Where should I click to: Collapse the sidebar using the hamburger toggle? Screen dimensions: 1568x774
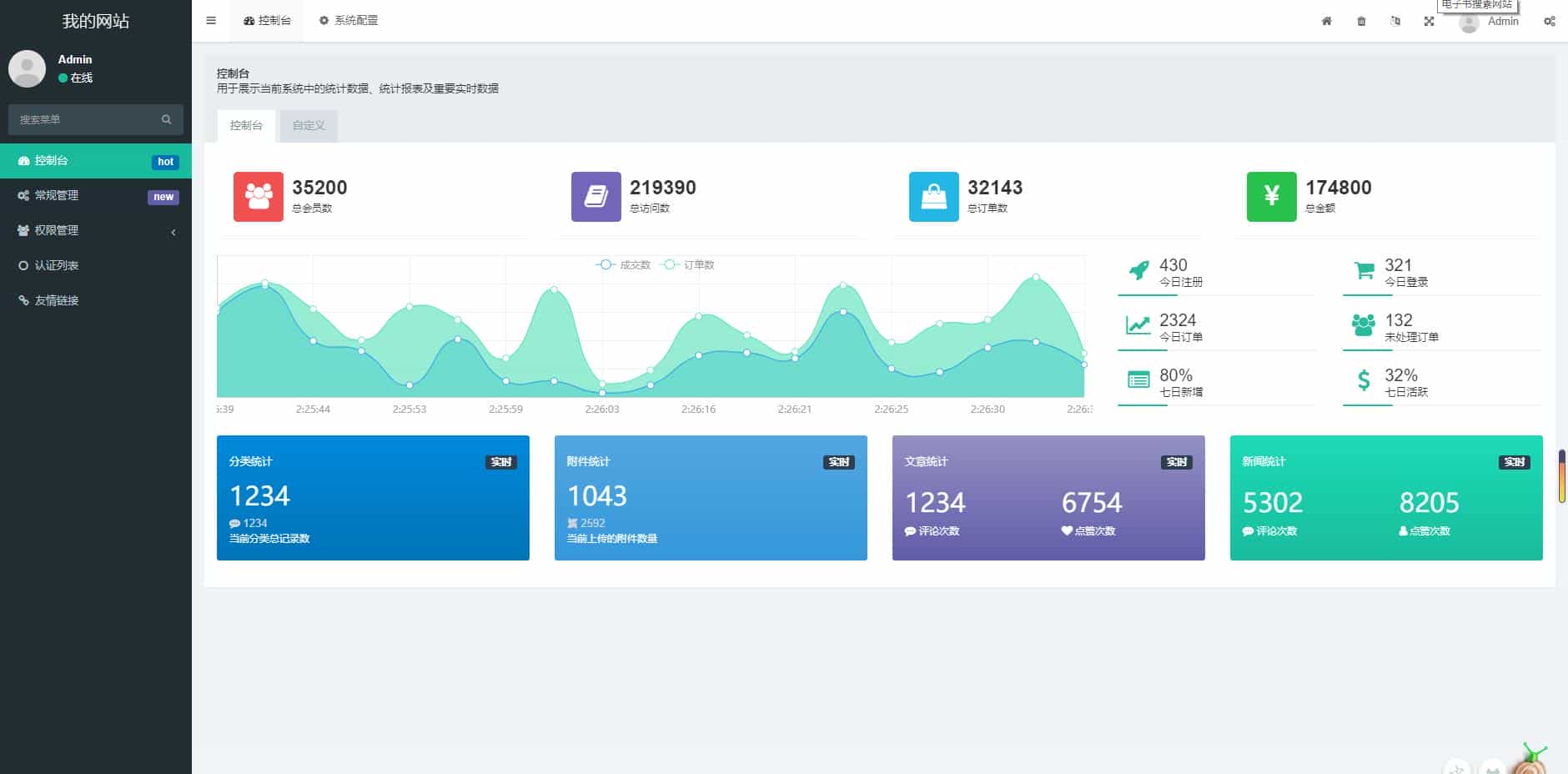point(211,21)
